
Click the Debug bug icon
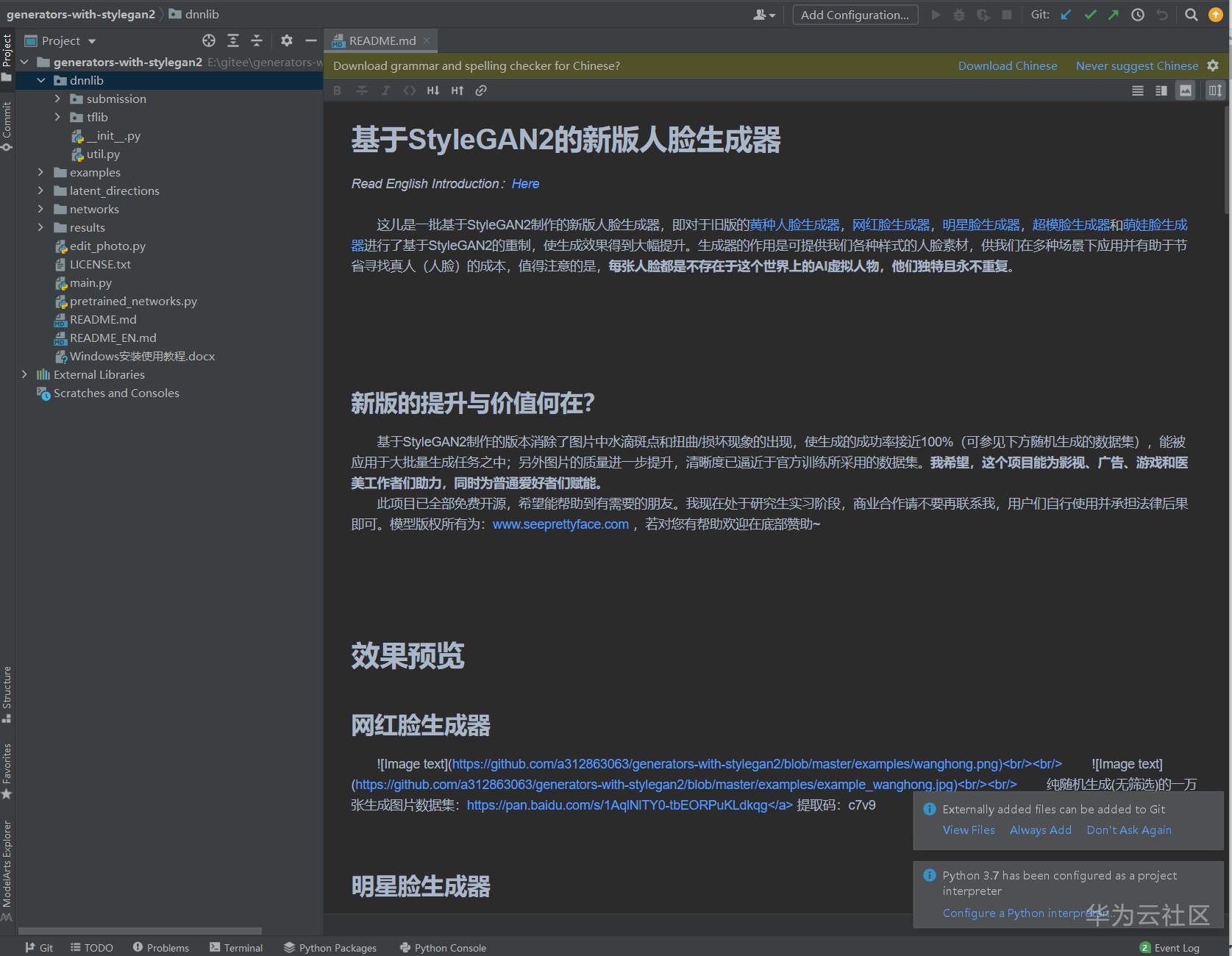tap(959, 15)
